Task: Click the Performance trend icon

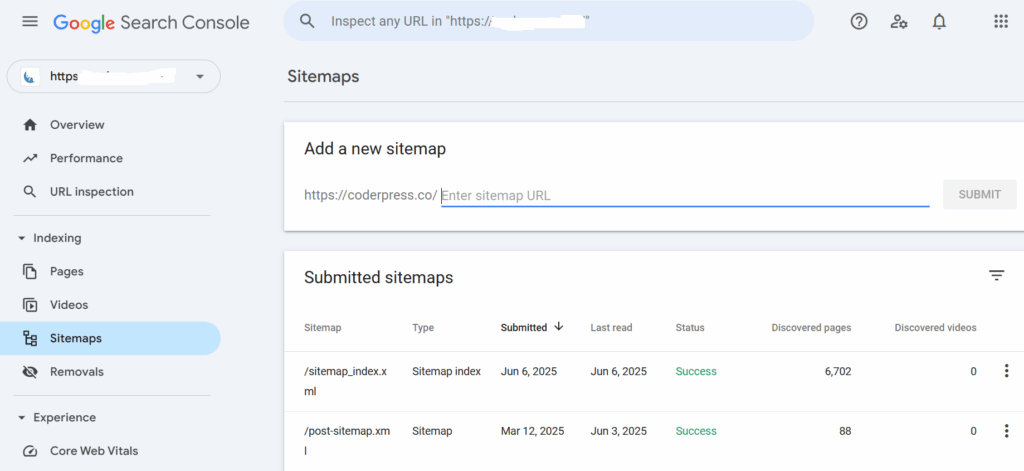Action: pos(30,158)
